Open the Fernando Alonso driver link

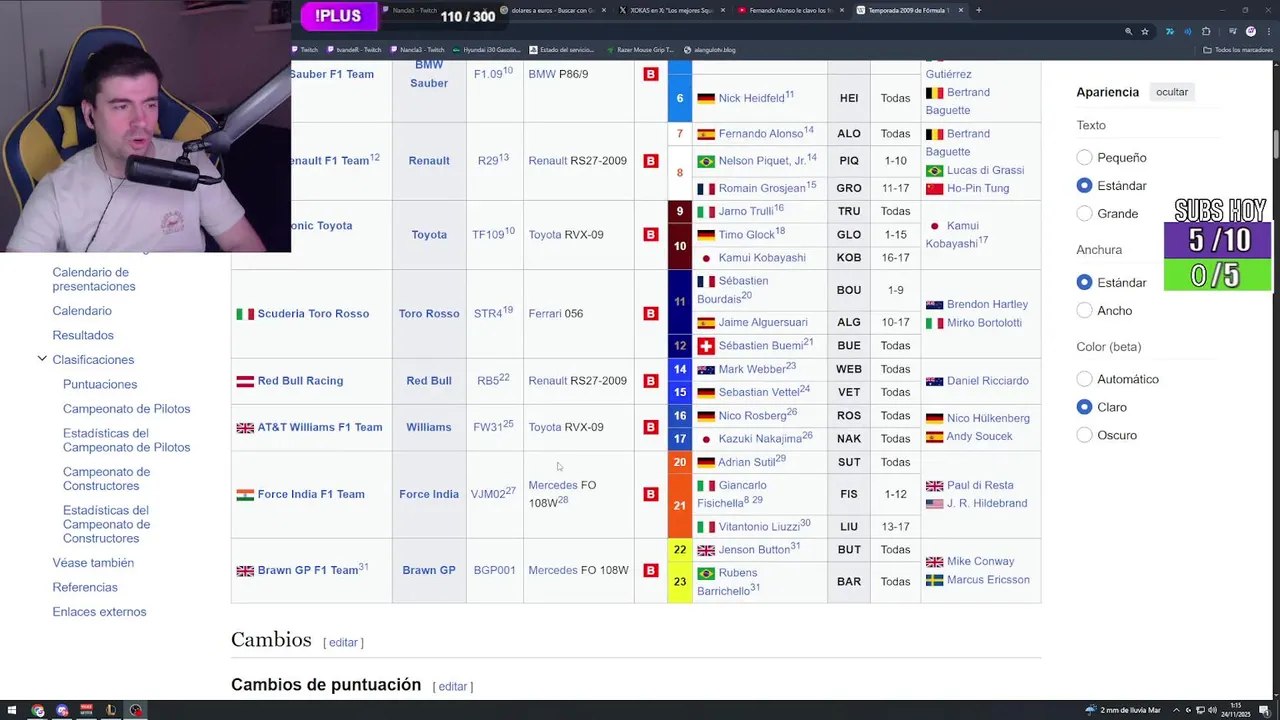point(761,134)
